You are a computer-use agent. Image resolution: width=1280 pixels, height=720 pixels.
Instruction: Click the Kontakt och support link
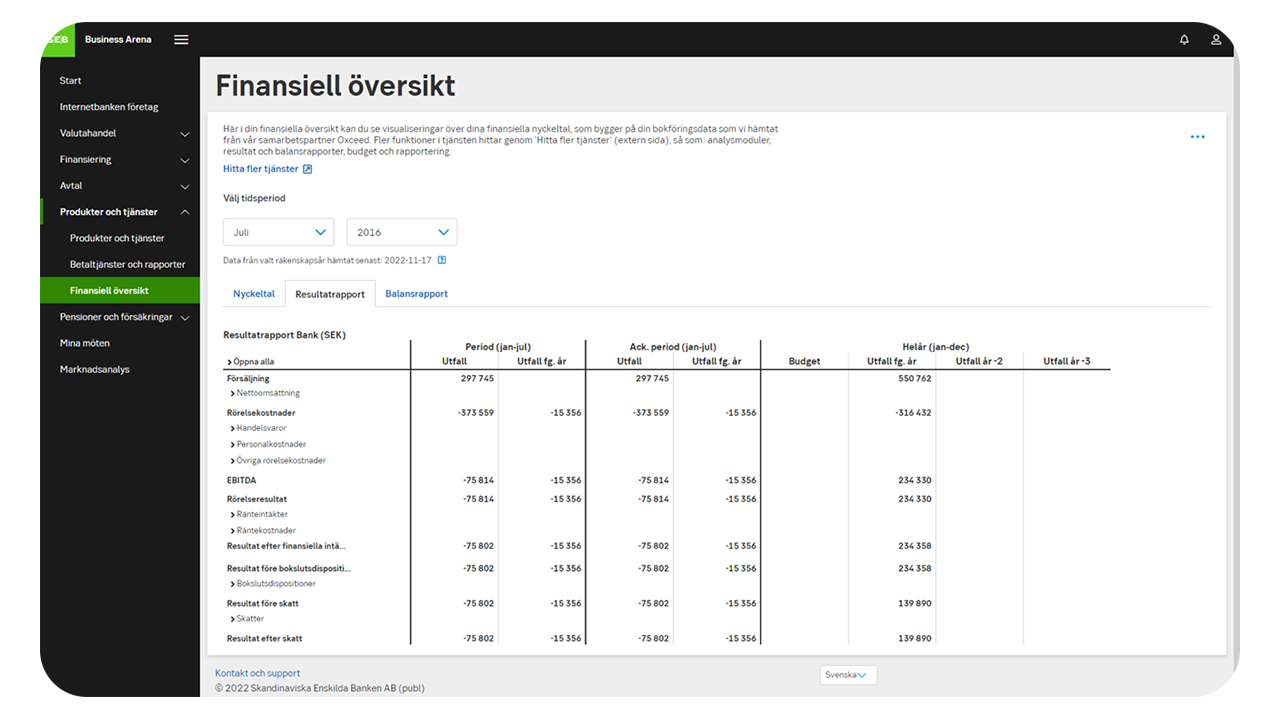[257, 673]
